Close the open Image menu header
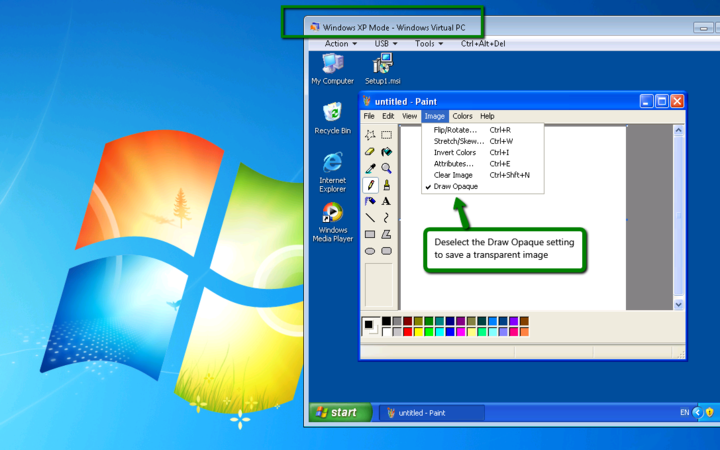Image resolution: width=720 pixels, height=450 pixels. tap(434, 116)
